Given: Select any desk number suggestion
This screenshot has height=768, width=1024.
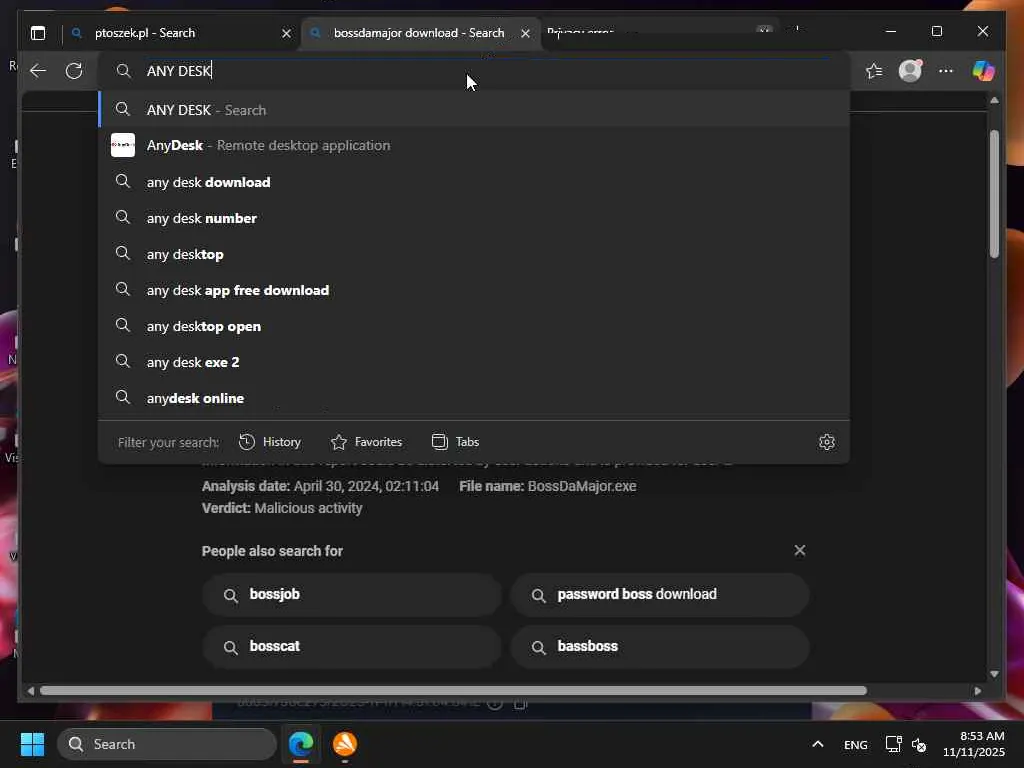Looking at the screenshot, I should 474,218.
